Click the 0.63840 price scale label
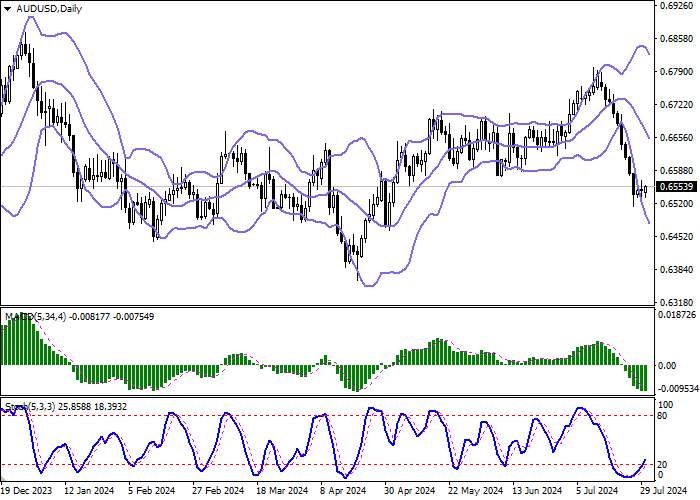Screen dimensions: 700x500 click(x=677, y=270)
